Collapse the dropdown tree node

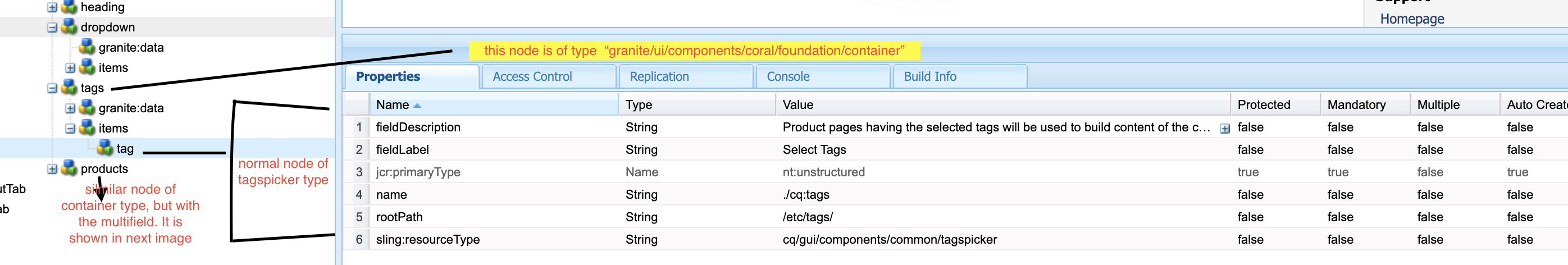[52, 28]
